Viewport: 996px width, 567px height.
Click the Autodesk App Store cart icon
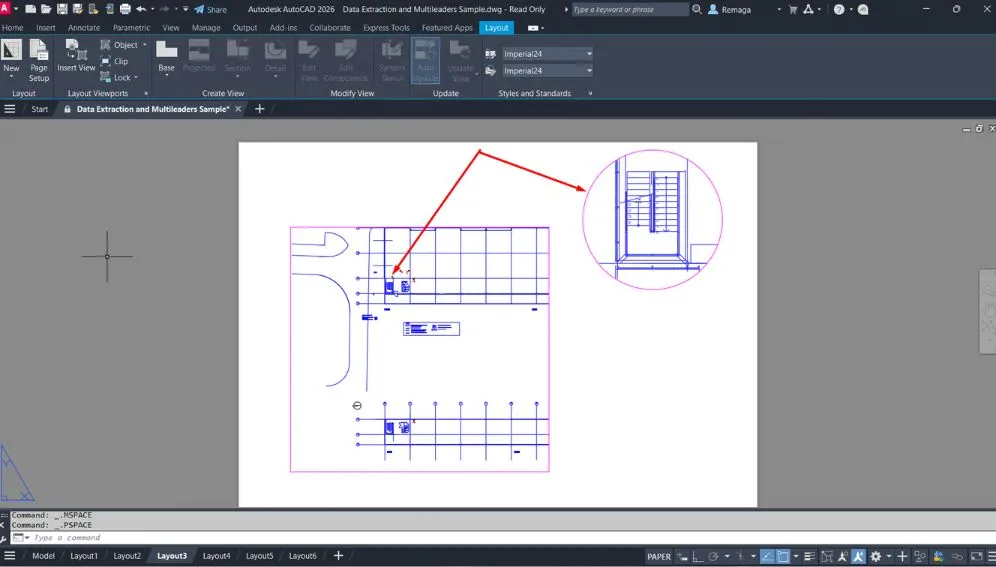(x=793, y=10)
